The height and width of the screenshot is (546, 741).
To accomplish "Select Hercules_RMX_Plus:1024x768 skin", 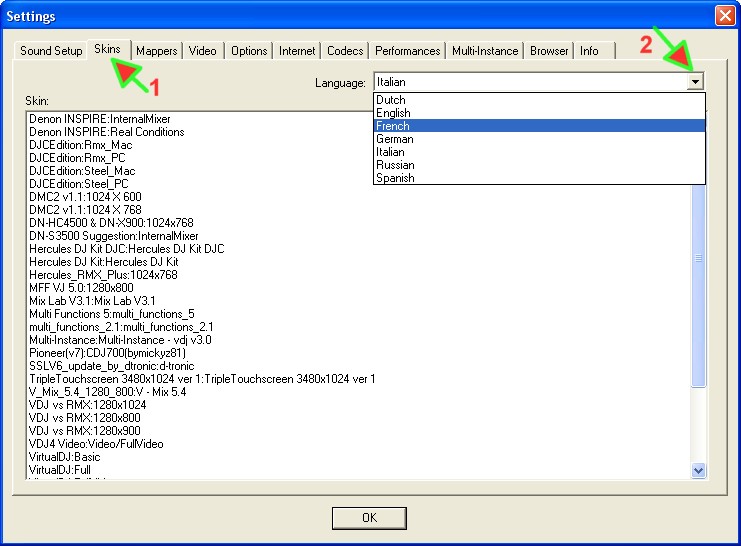I will click(x=103, y=275).
